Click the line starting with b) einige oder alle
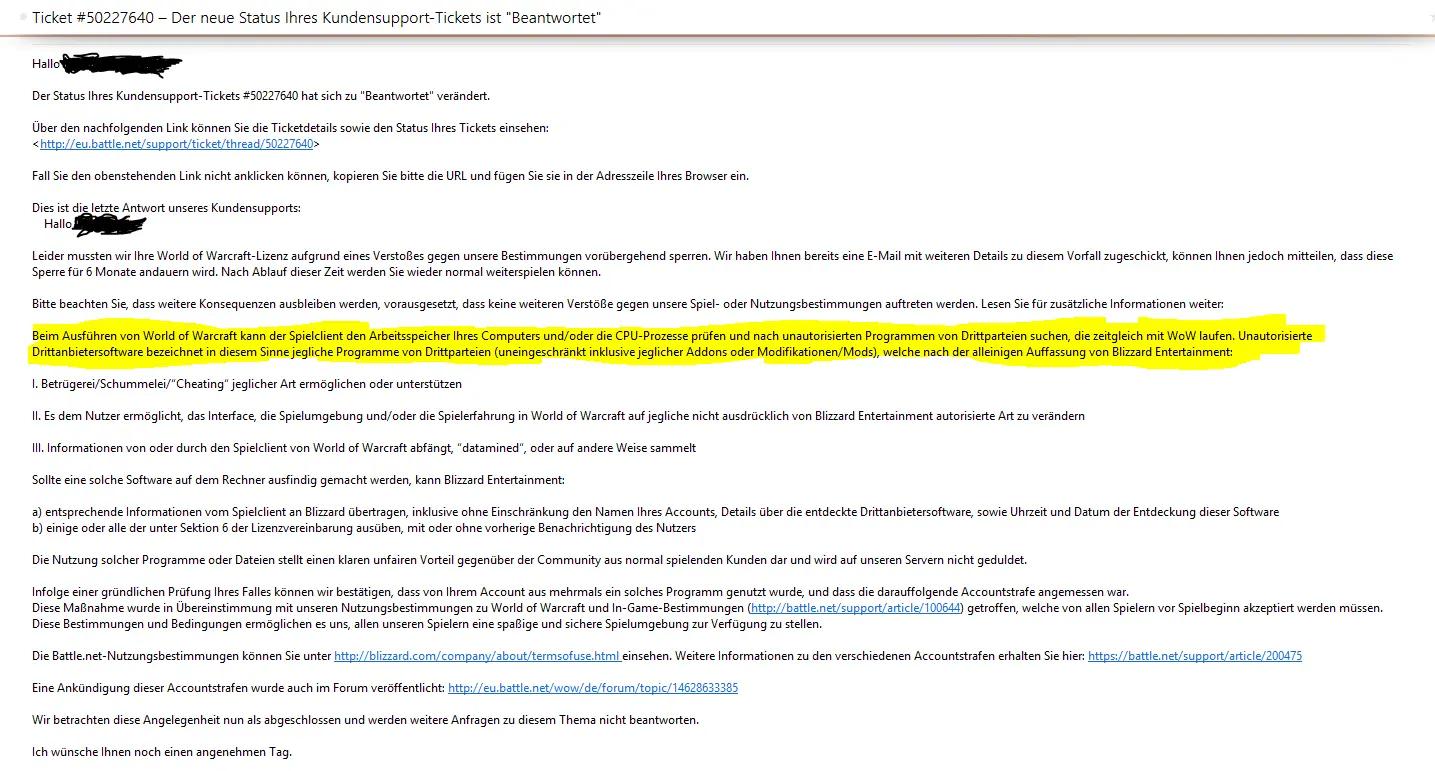1435x771 pixels. (364, 527)
